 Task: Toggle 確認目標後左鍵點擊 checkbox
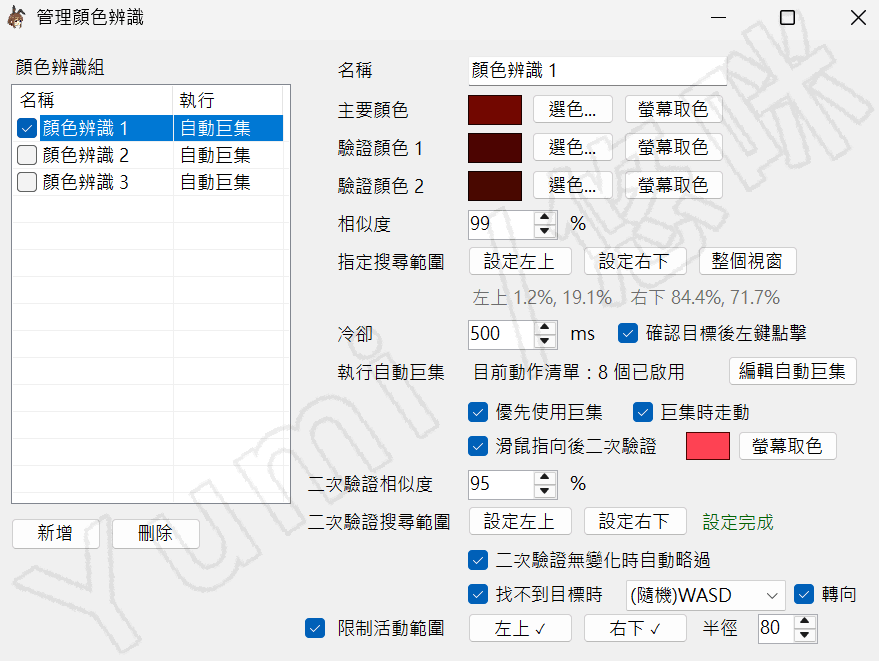coord(628,334)
